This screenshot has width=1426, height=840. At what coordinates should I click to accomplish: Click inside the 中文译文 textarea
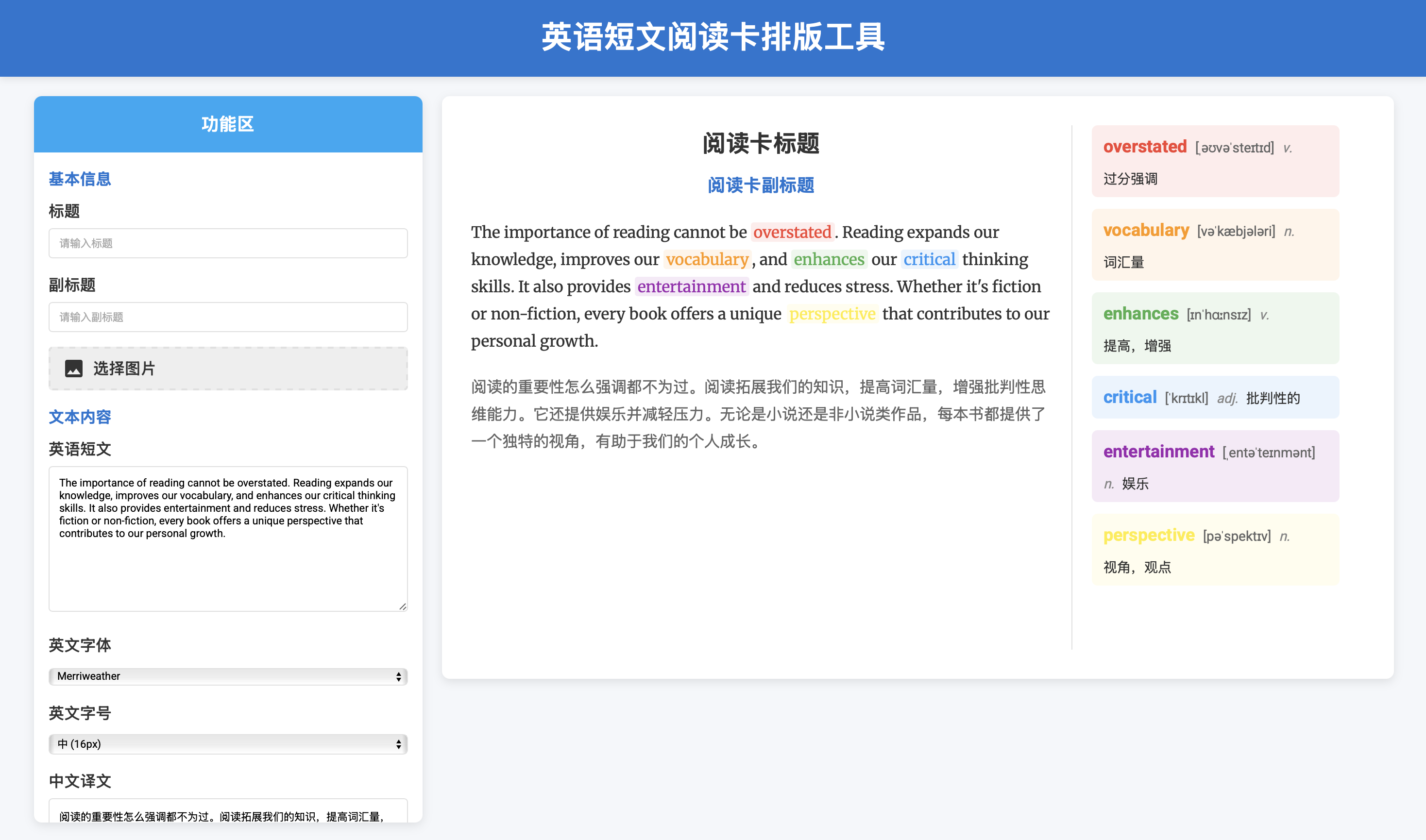[228, 810]
